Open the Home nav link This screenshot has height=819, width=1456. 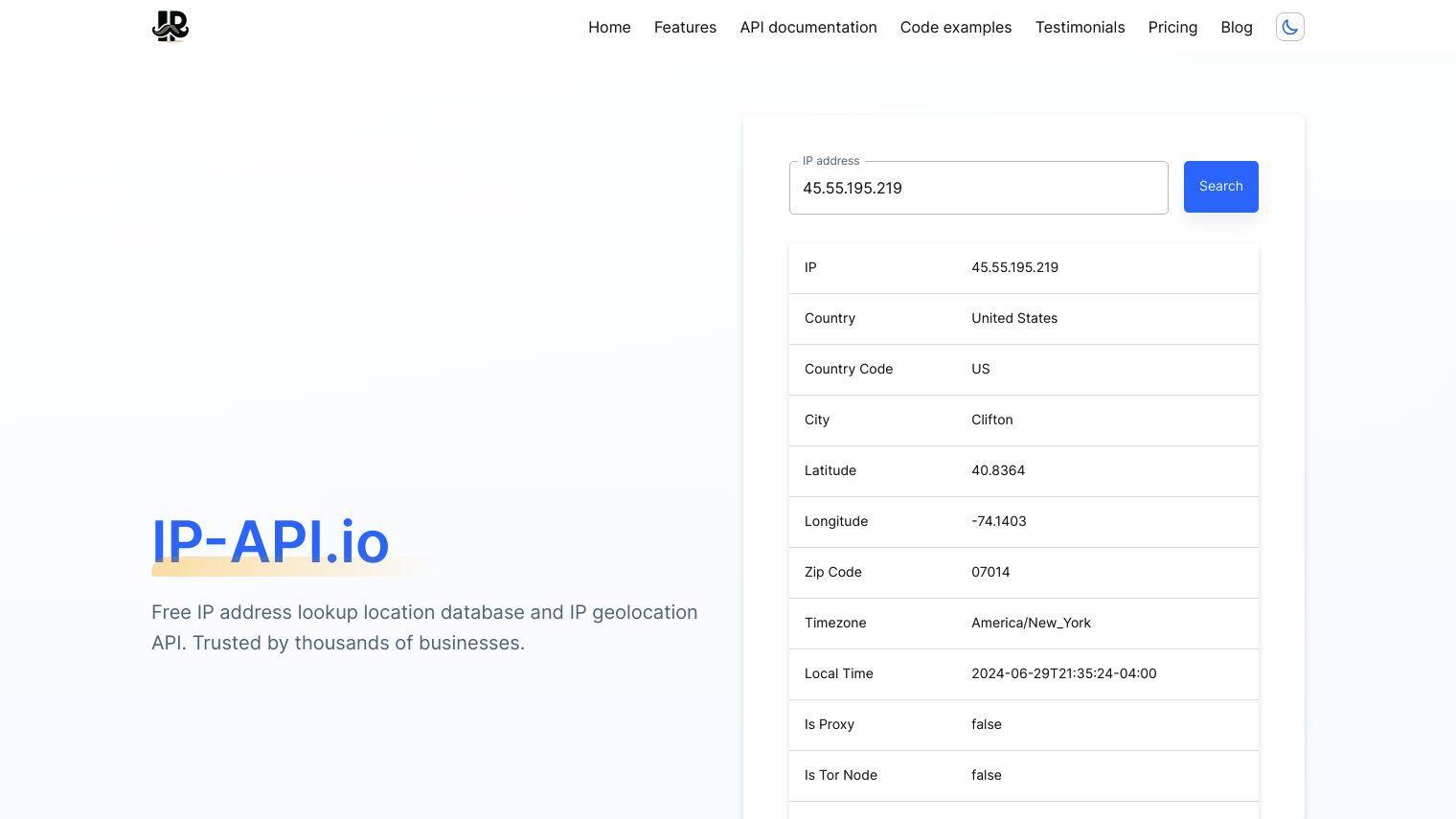click(x=609, y=28)
